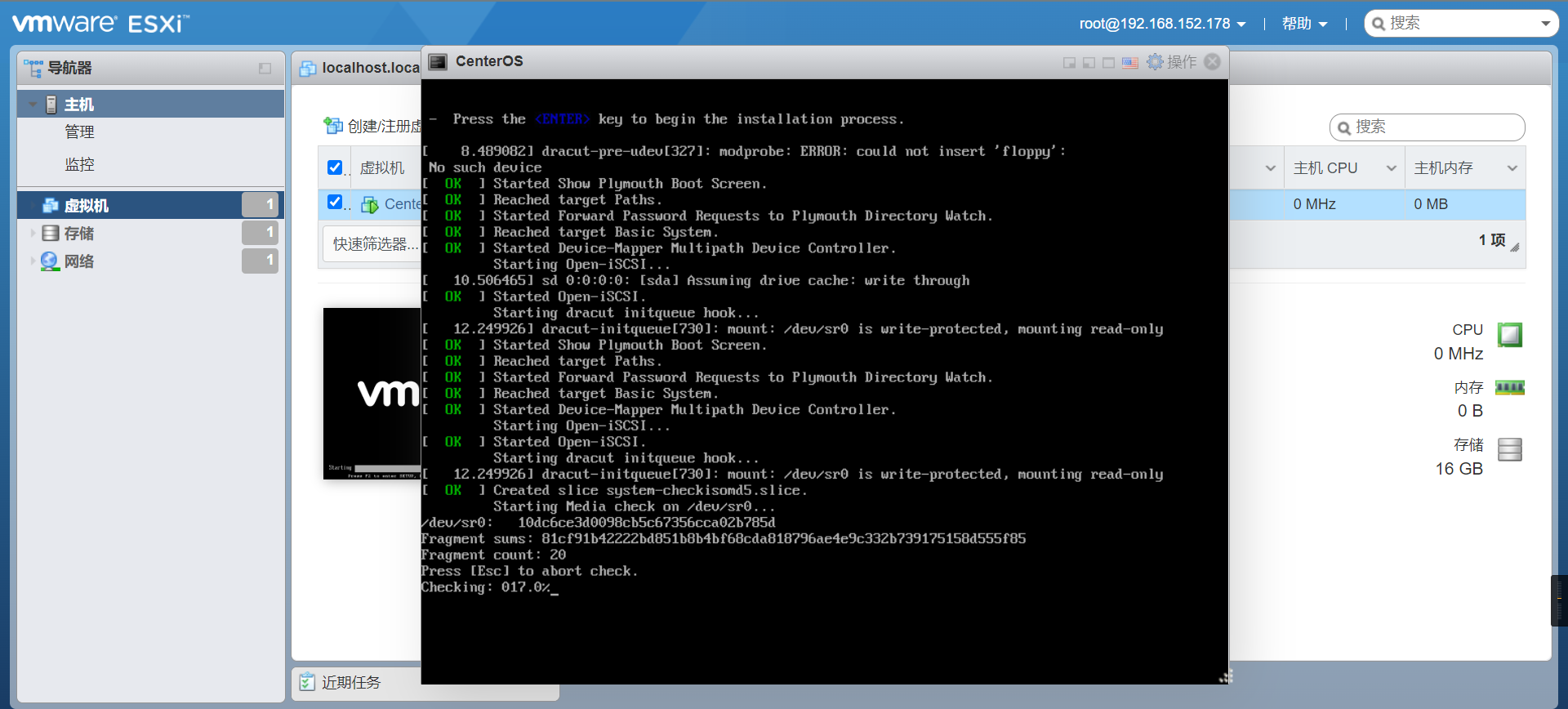Click the navigator tree icon beside 导航器
Screen dimensions: 1568x709
33,69
